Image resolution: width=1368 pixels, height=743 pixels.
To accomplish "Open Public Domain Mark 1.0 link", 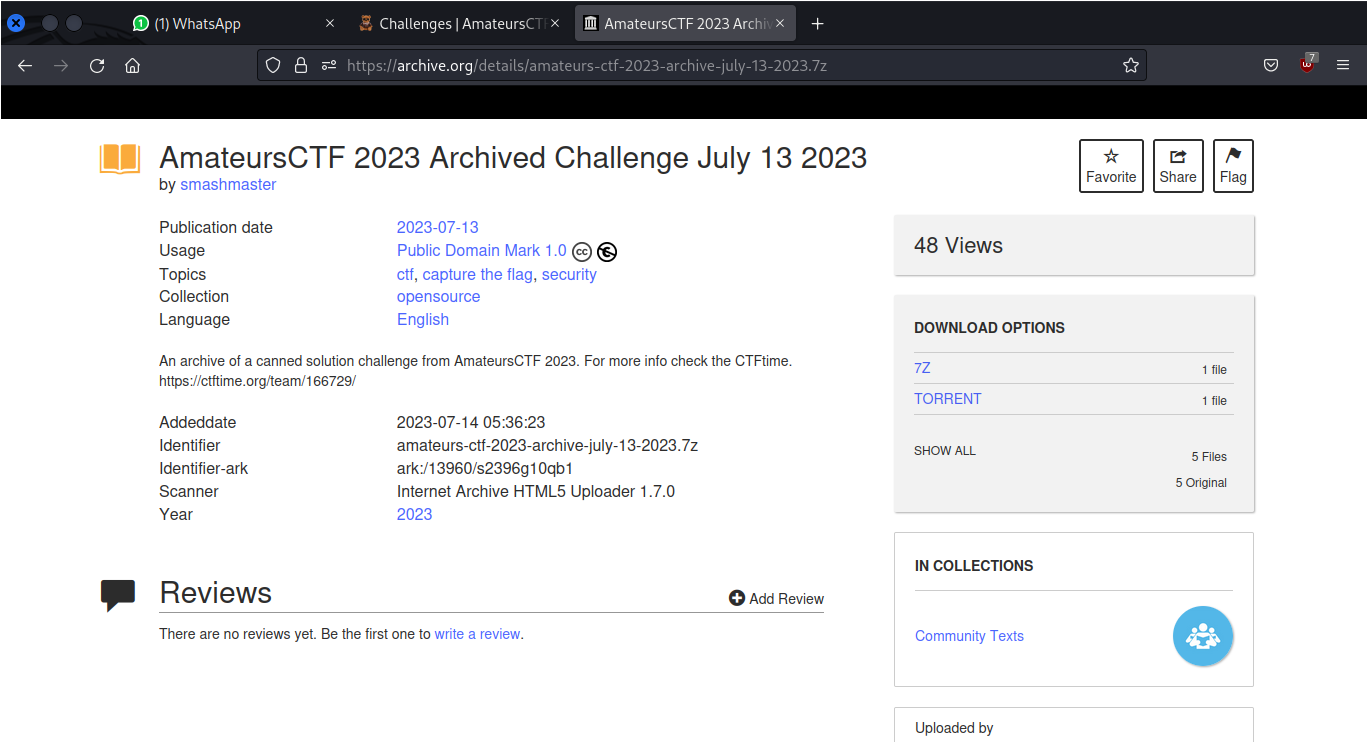I will coord(482,251).
